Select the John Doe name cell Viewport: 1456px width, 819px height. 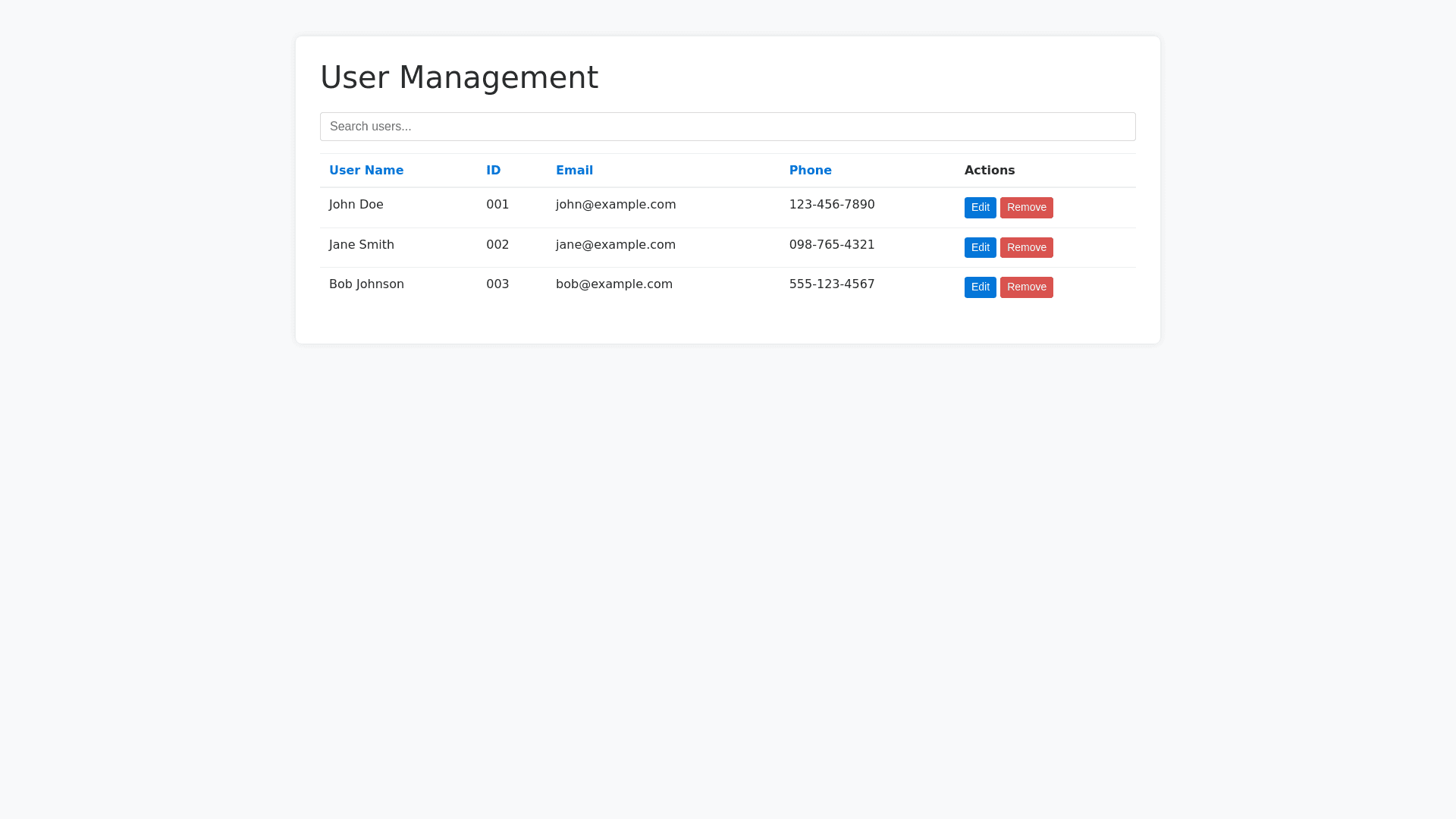pos(356,205)
